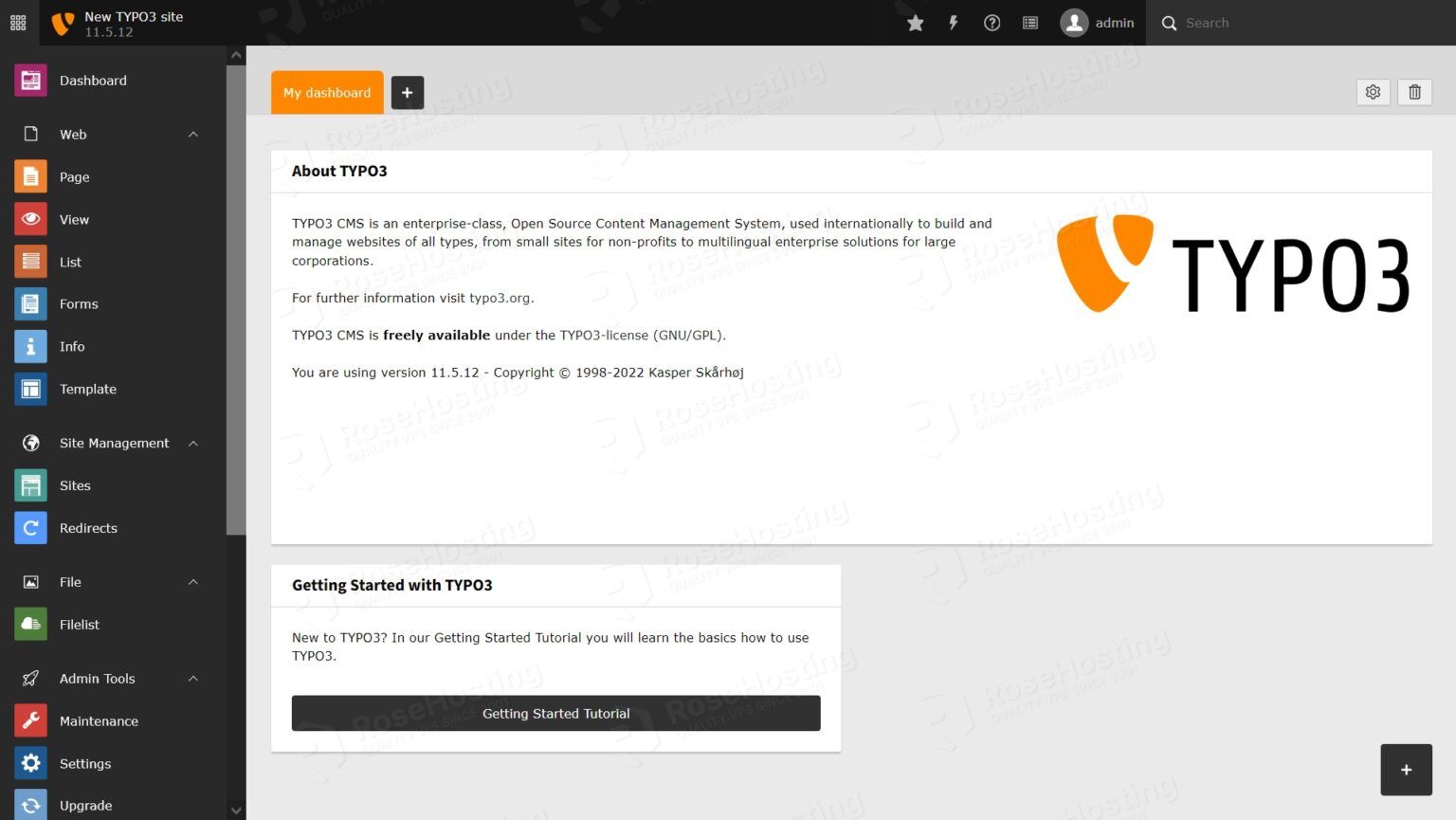Open the List module
The height and width of the screenshot is (820, 1456).
click(x=70, y=262)
